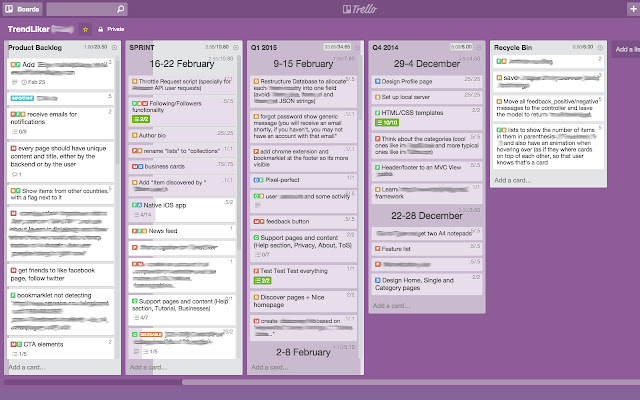Click the Recycle Bin list title
640x400 pixels.
513,47
